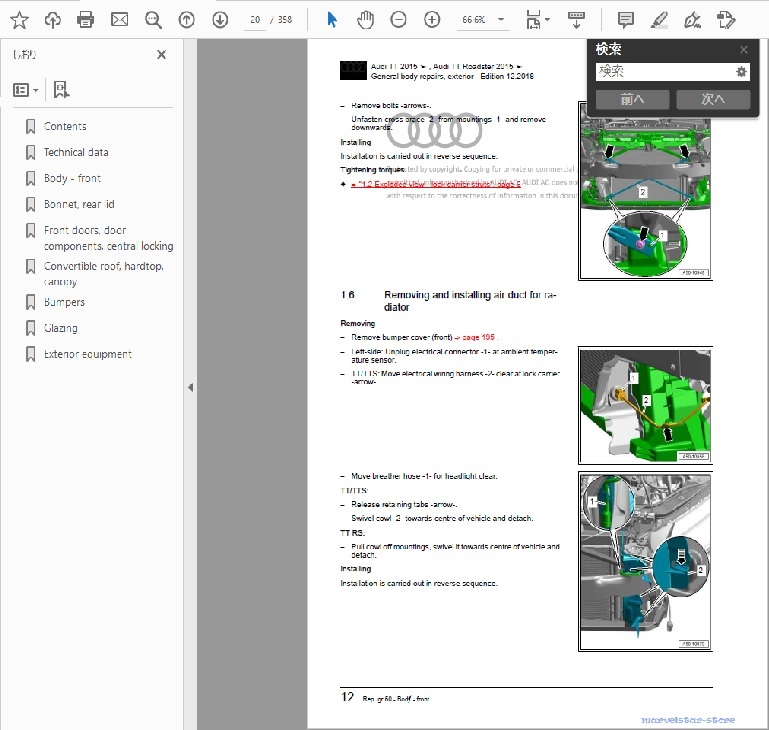769x730 pixels.
Task: Click the scrolling mode keyboard icon
Action: coord(576,20)
